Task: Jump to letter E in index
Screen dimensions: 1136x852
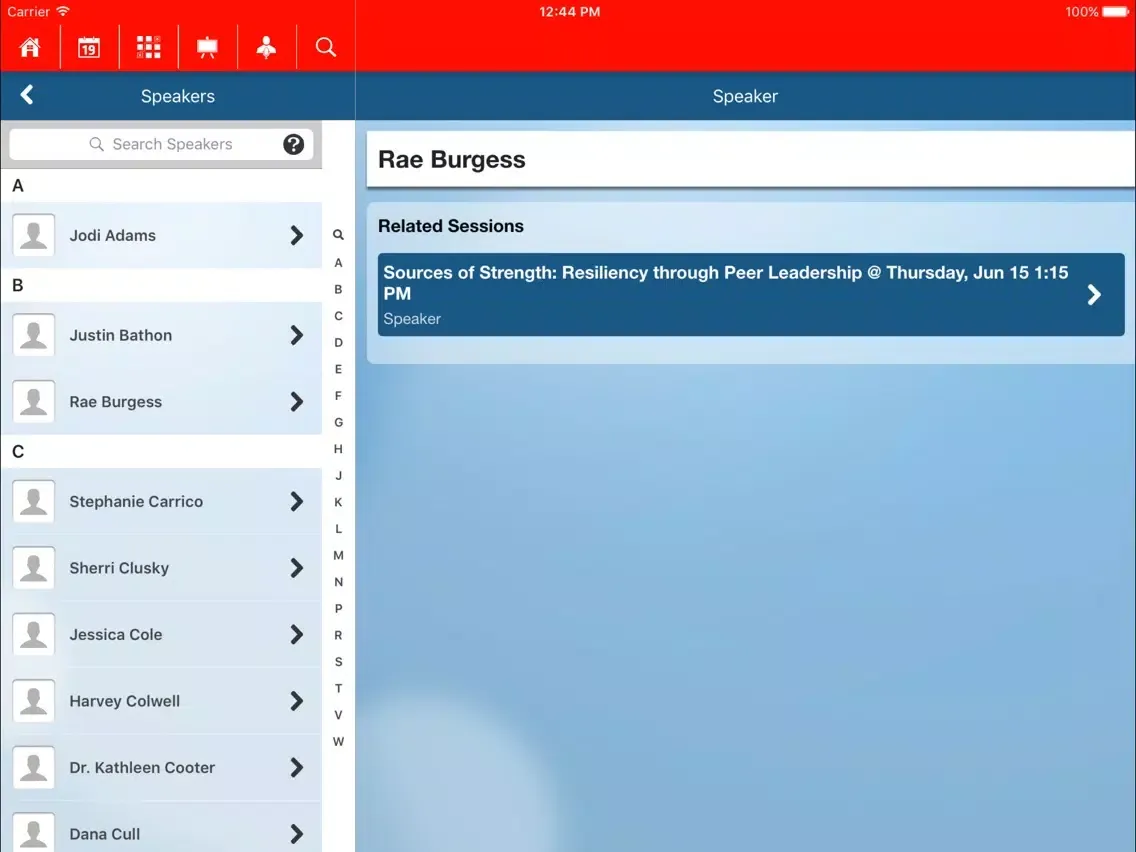Action: [x=338, y=369]
